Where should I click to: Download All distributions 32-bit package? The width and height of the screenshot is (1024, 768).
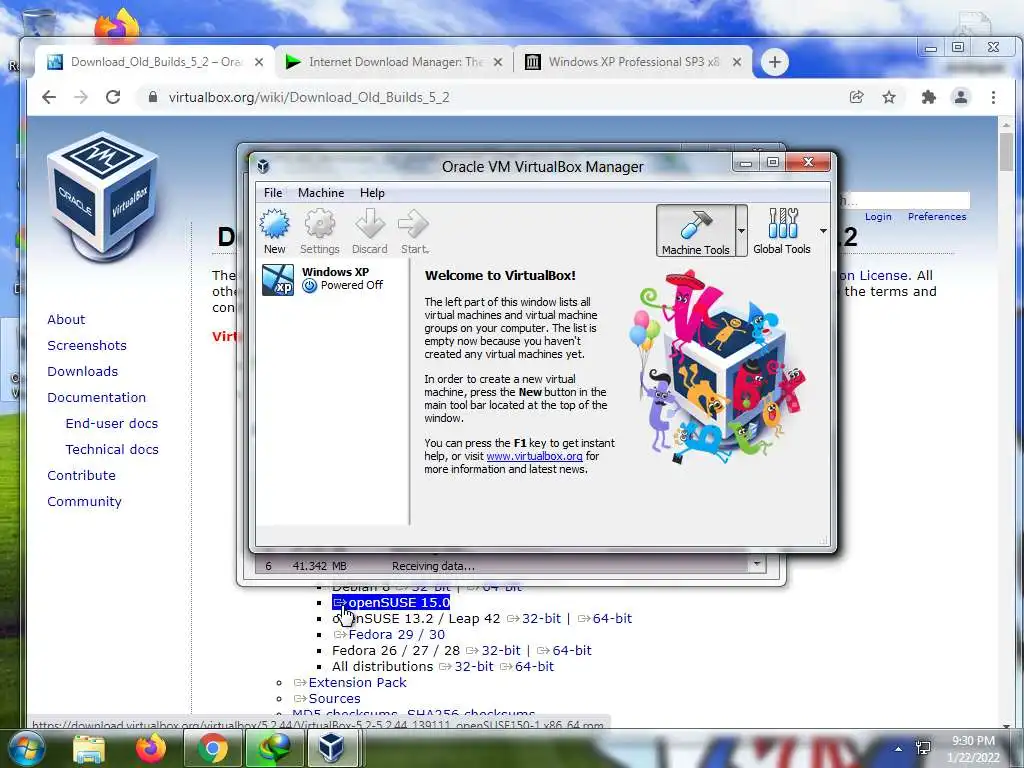[467, 666]
